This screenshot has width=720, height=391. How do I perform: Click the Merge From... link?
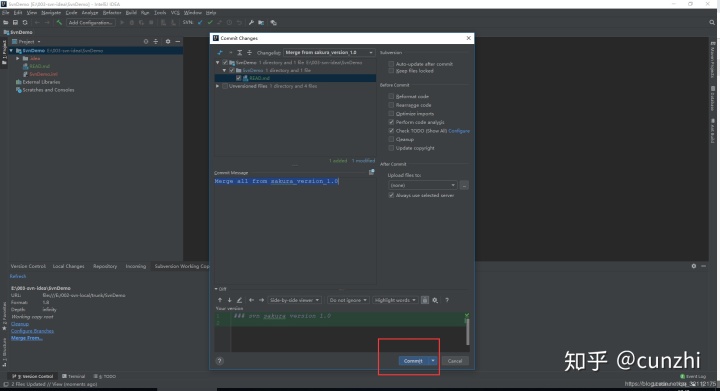pos(27,338)
